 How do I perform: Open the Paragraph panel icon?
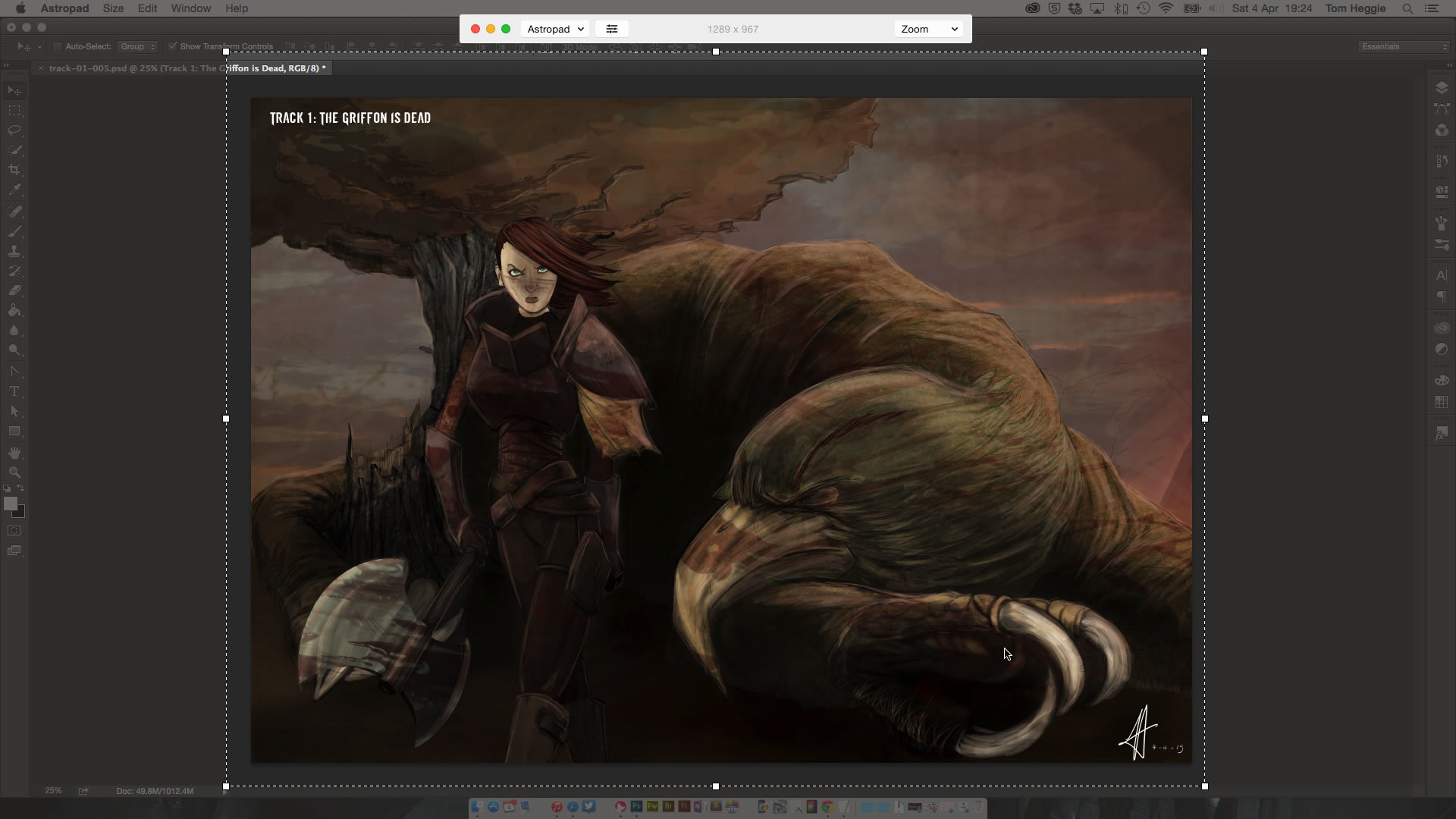[1442, 297]
